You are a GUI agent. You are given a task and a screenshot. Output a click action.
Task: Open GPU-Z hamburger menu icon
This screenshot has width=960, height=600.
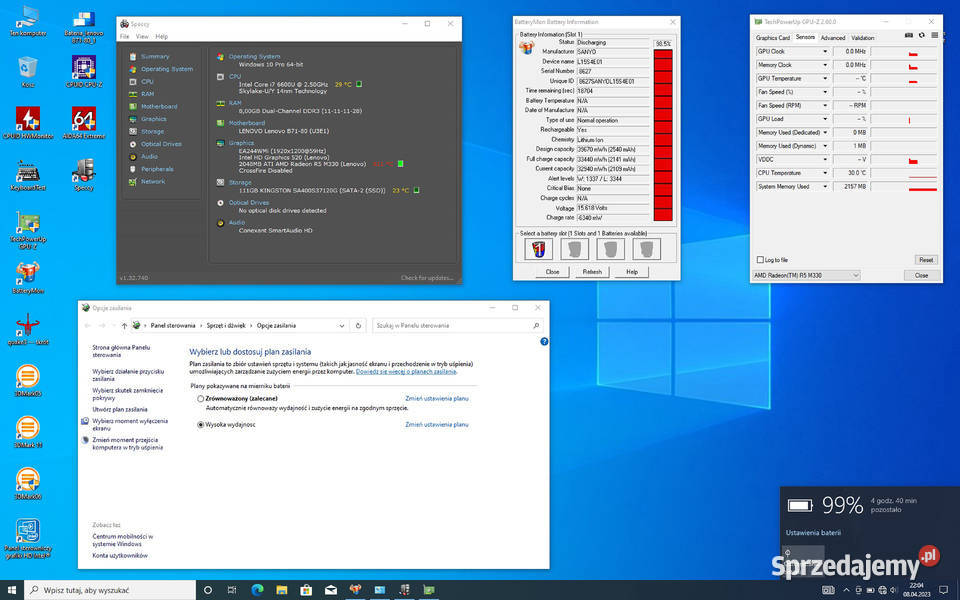coord(934,36)
